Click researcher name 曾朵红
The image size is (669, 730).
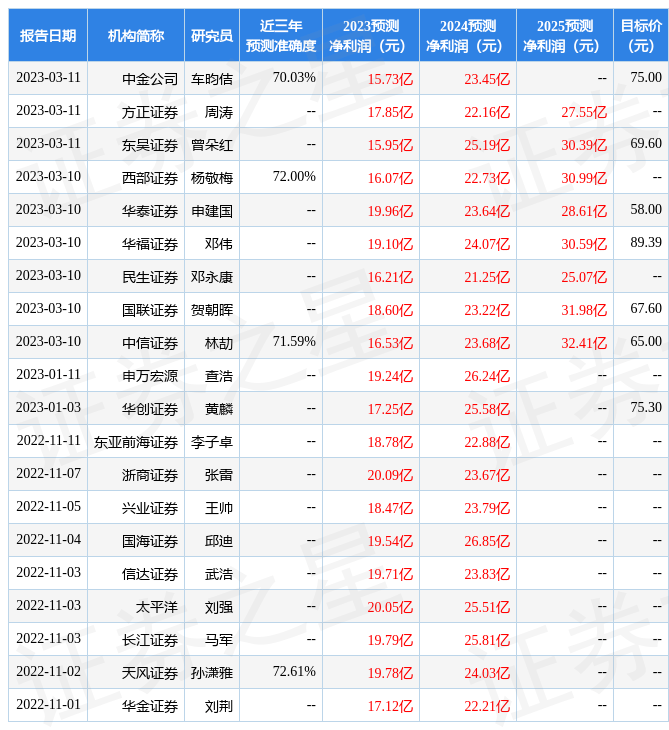(x=212, y=145)
